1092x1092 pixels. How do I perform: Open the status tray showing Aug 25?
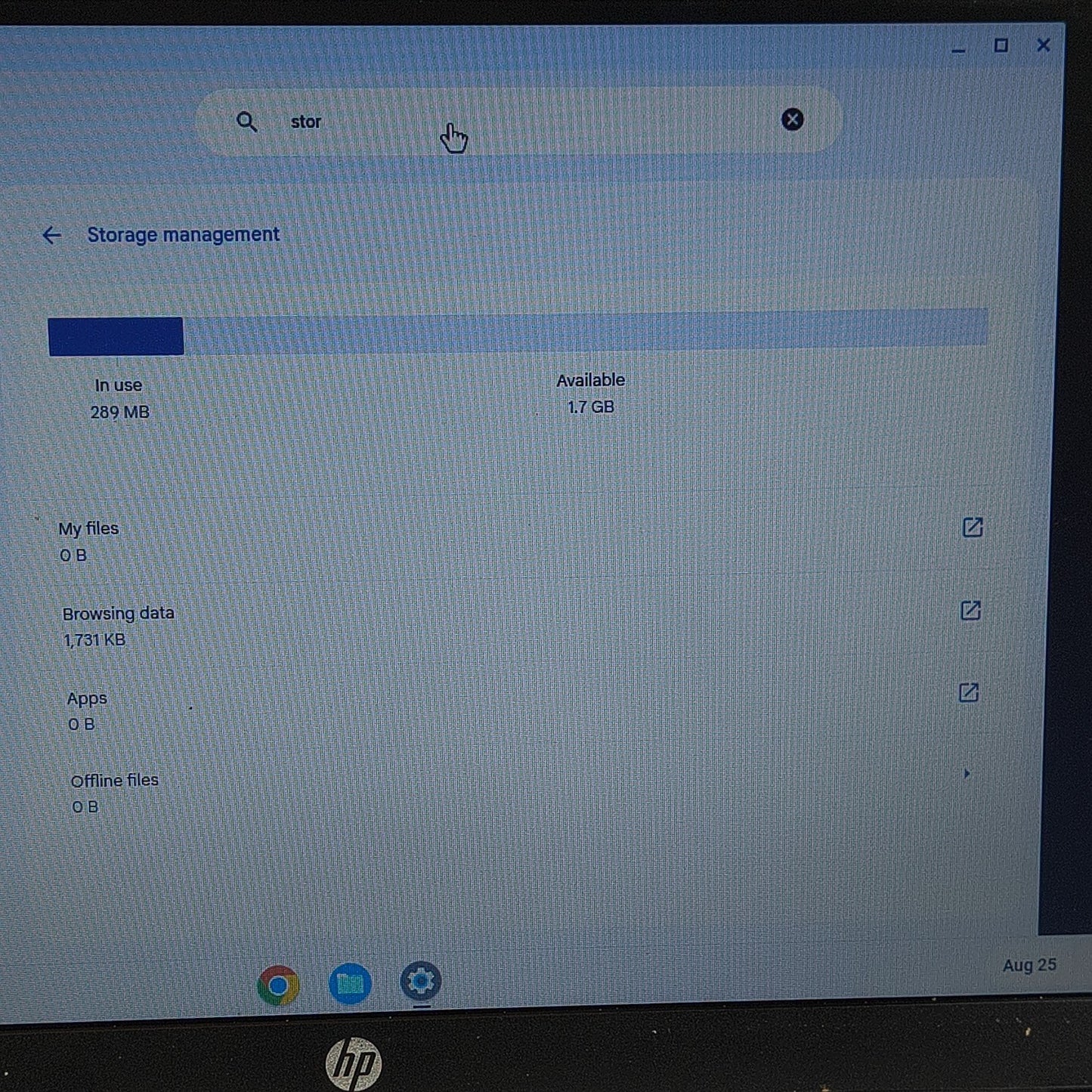click(x=1029, y=965)
